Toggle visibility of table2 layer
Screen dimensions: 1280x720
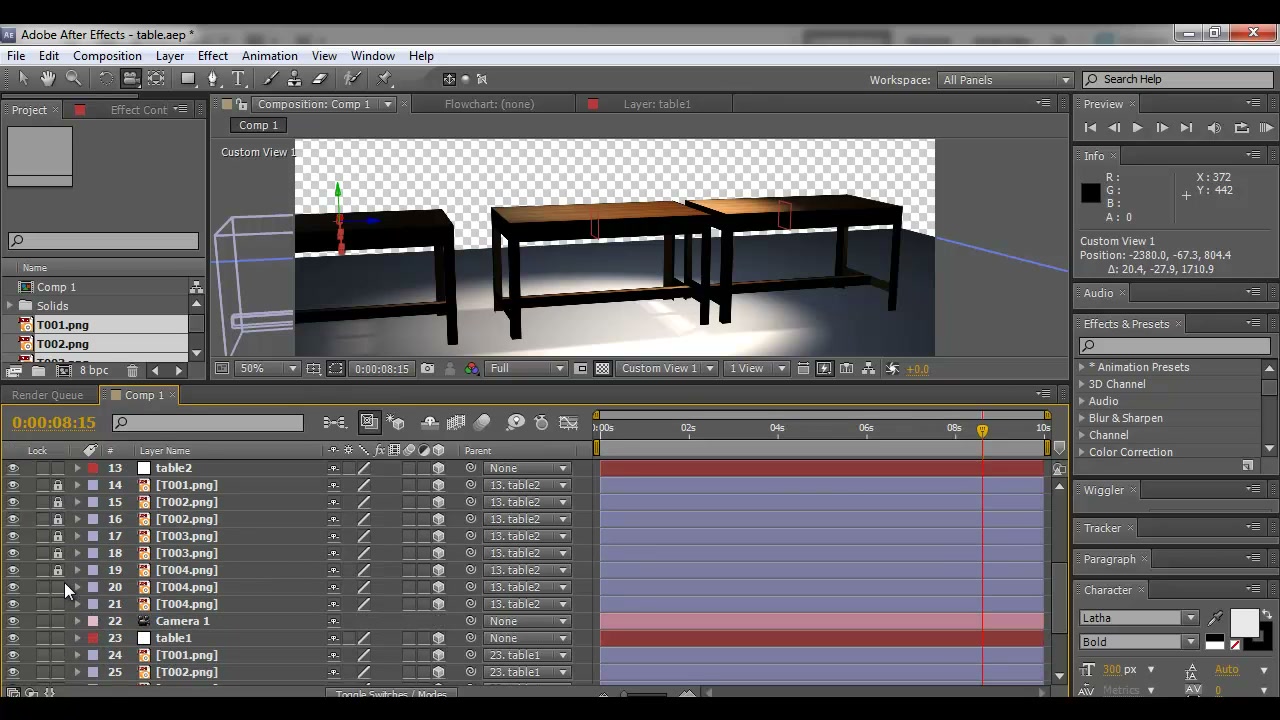point(13,468)
